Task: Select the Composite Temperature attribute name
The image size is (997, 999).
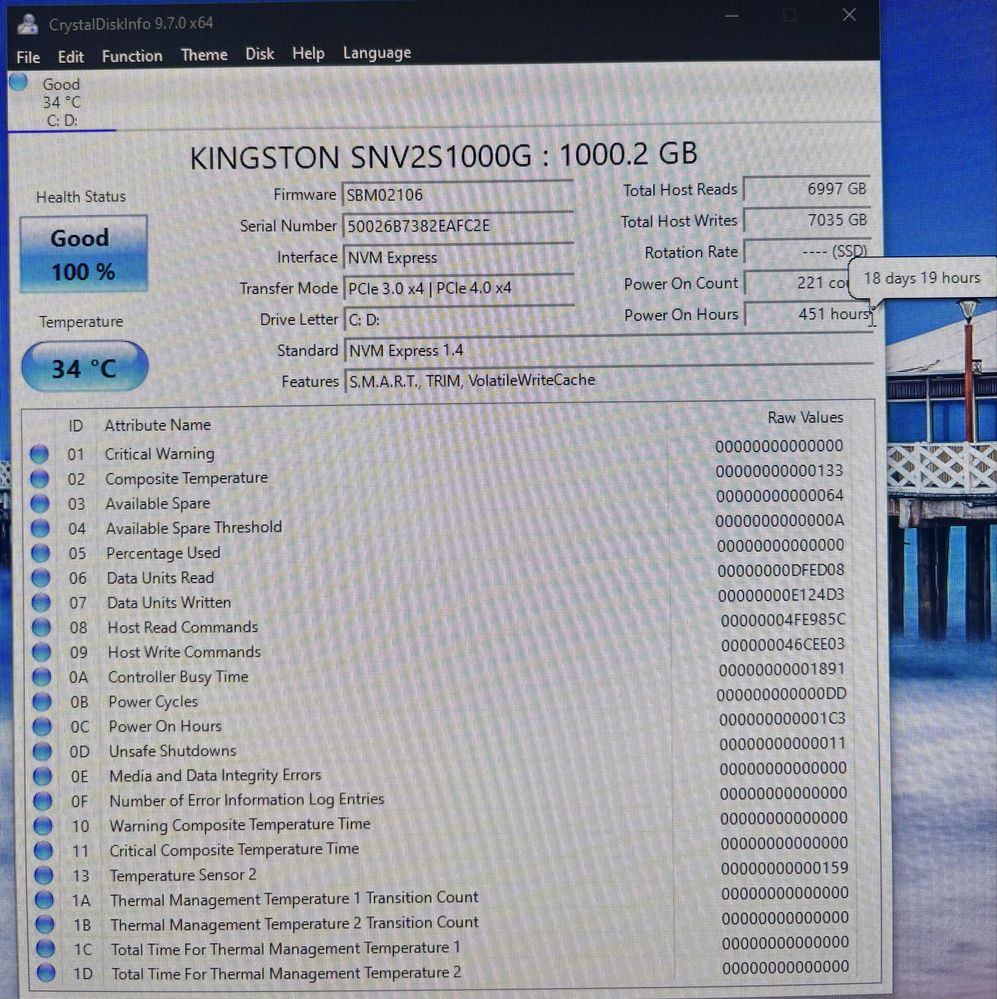Action: coord(186,478)
